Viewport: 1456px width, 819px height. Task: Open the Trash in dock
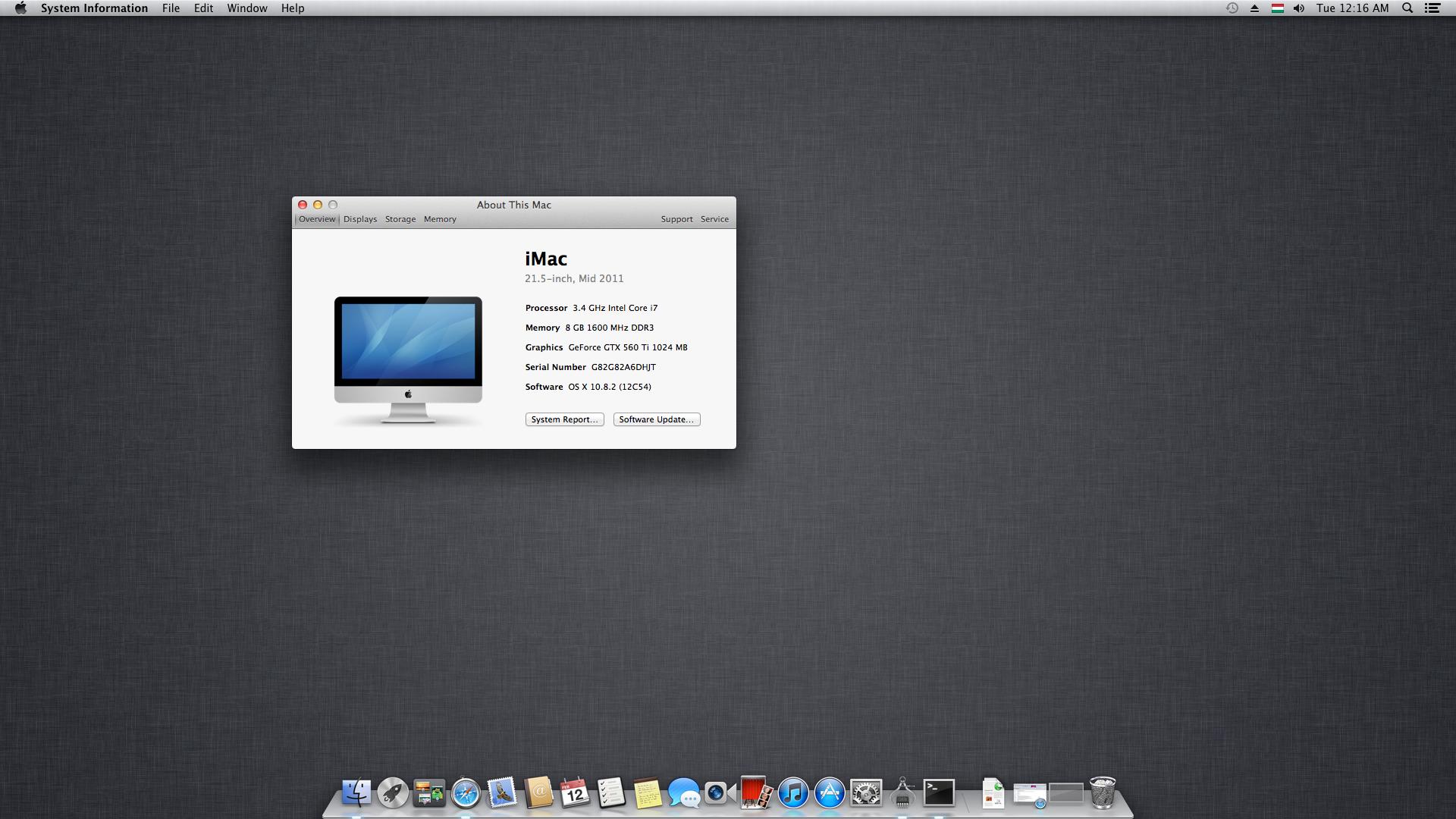point(1103,793)
